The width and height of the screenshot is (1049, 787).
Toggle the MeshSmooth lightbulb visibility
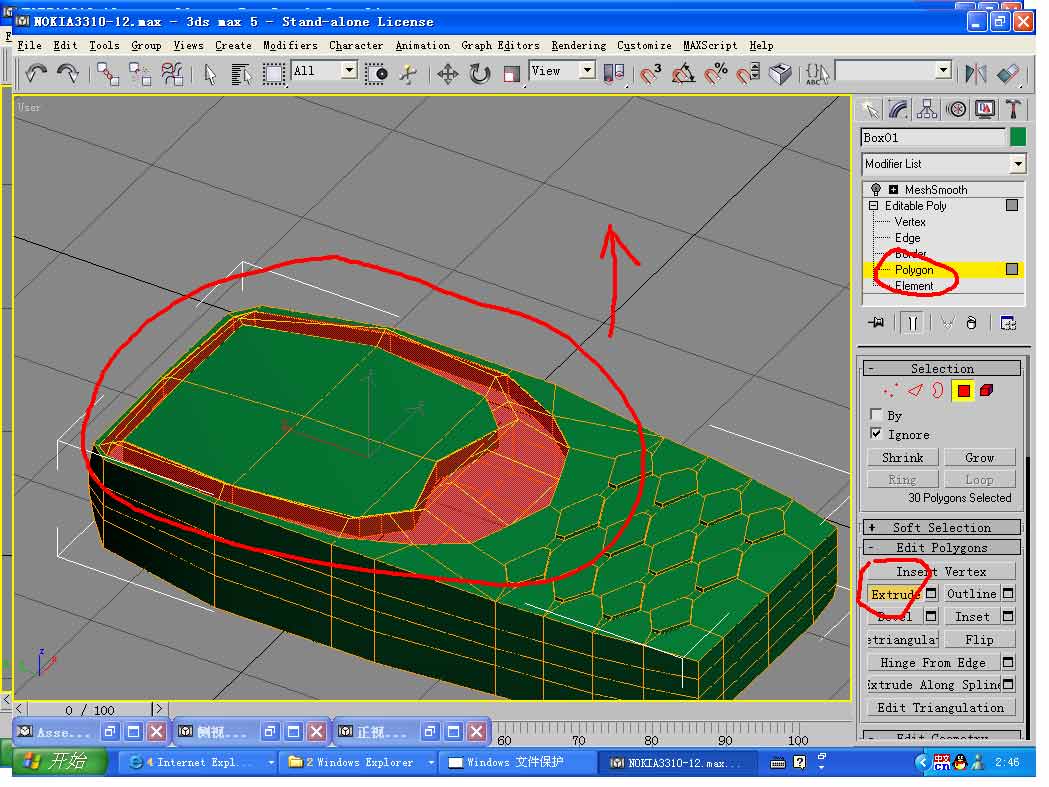point(876,190)
